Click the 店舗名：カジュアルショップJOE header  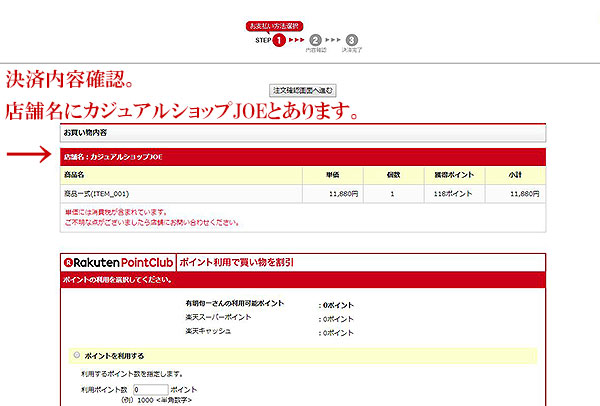click(x=303, y=157)
